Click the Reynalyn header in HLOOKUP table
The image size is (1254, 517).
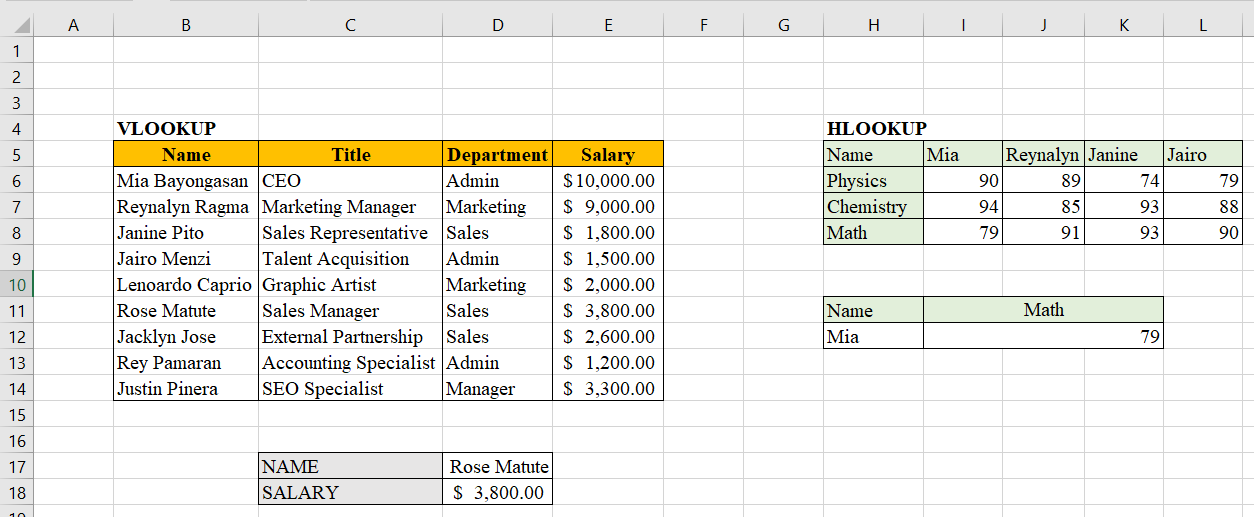1043,155
